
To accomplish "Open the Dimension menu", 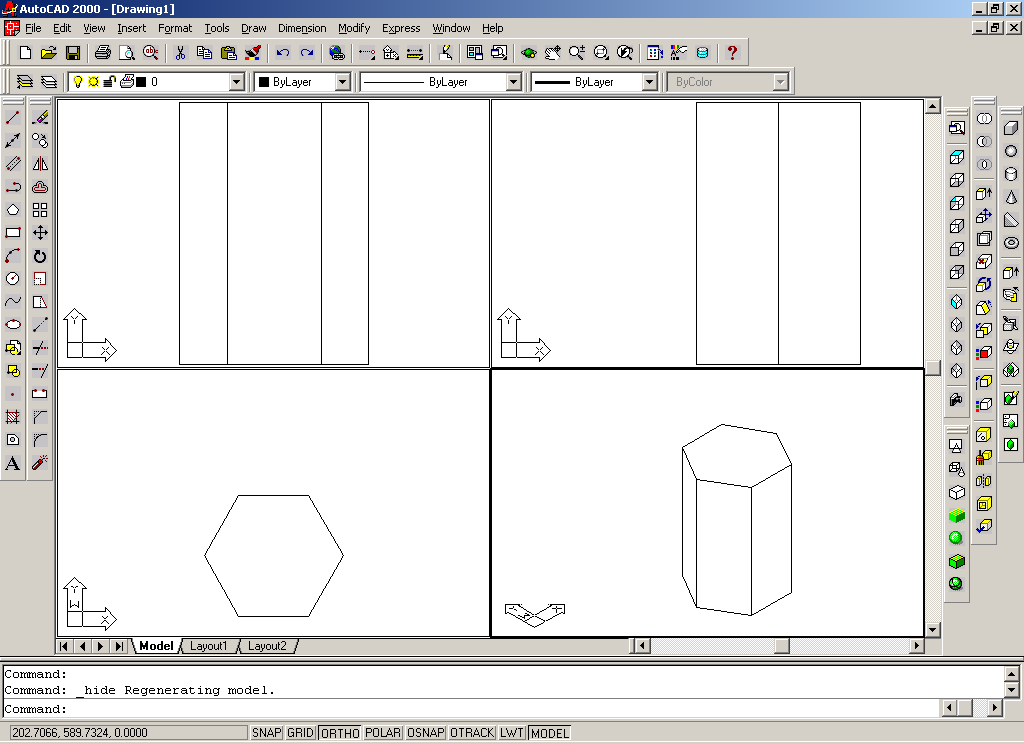I will click(x=302, y=28).
